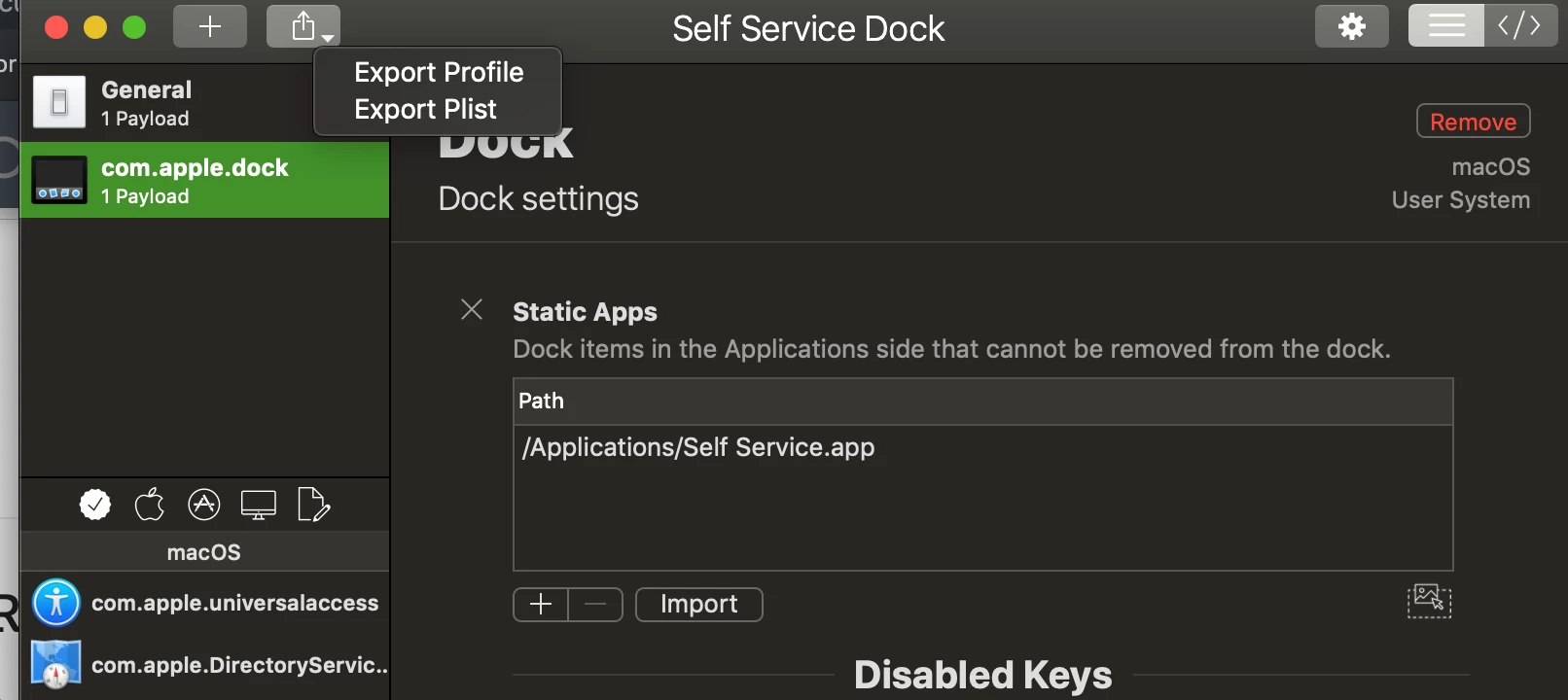Show the checkmark library payloads tab

tap(95, 505)
